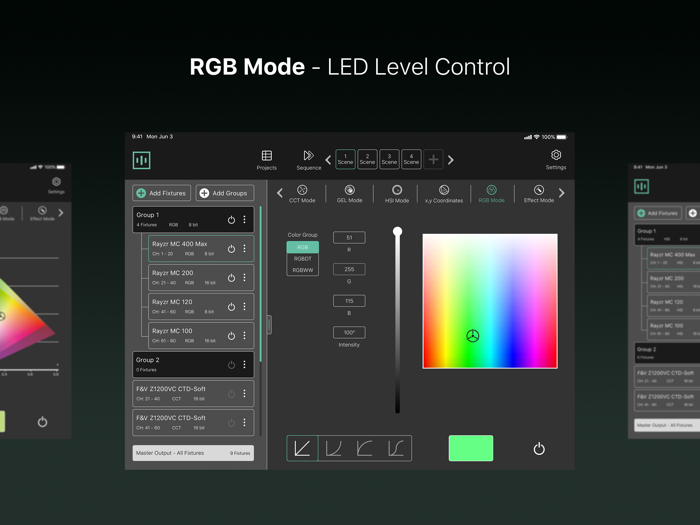Open more options for Group 1

pyautogui.click(x=244, y=220)
